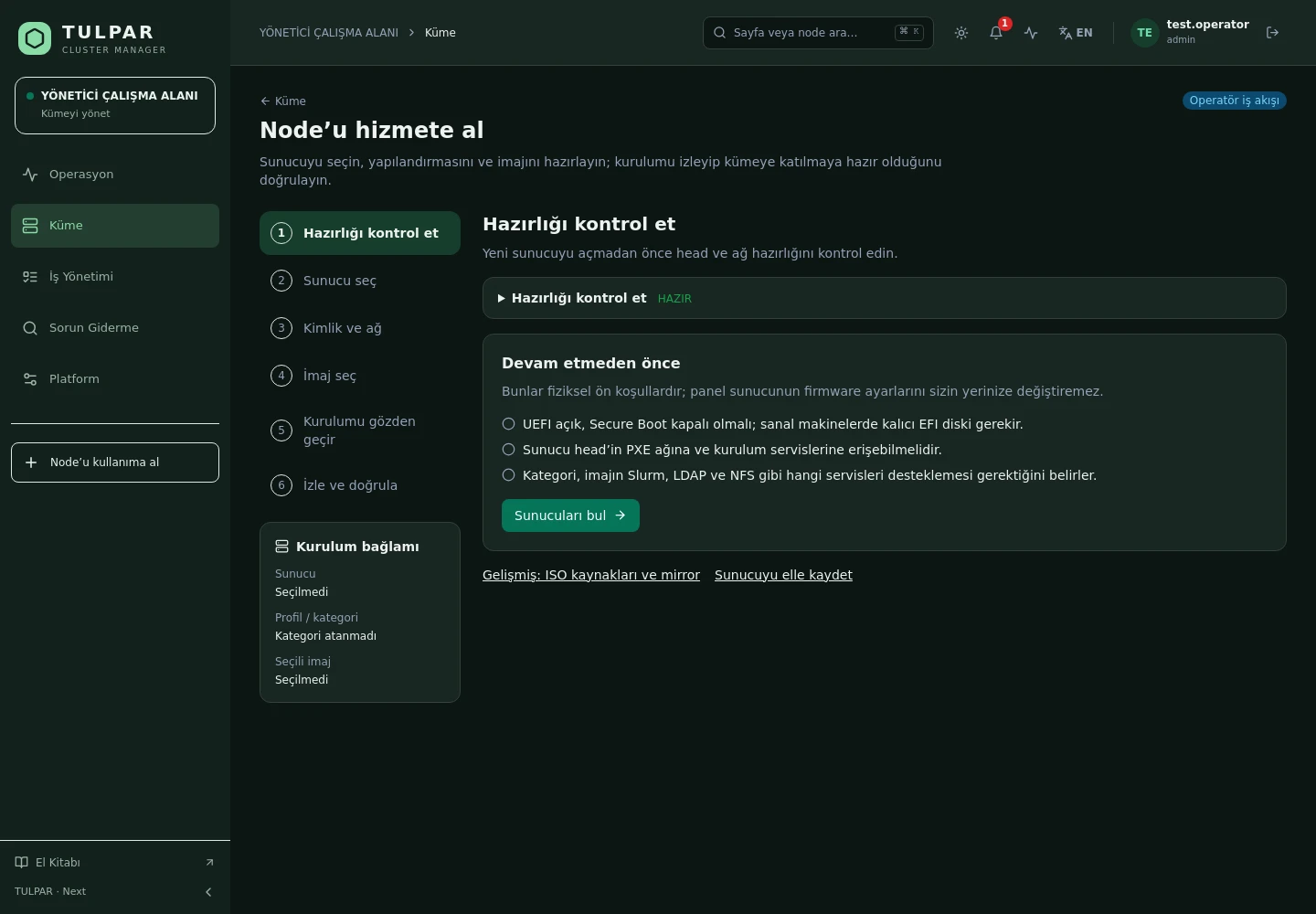
Task: Open the activity pulse icon in header
Action: pyautogui.click(x=1031, y=33)
